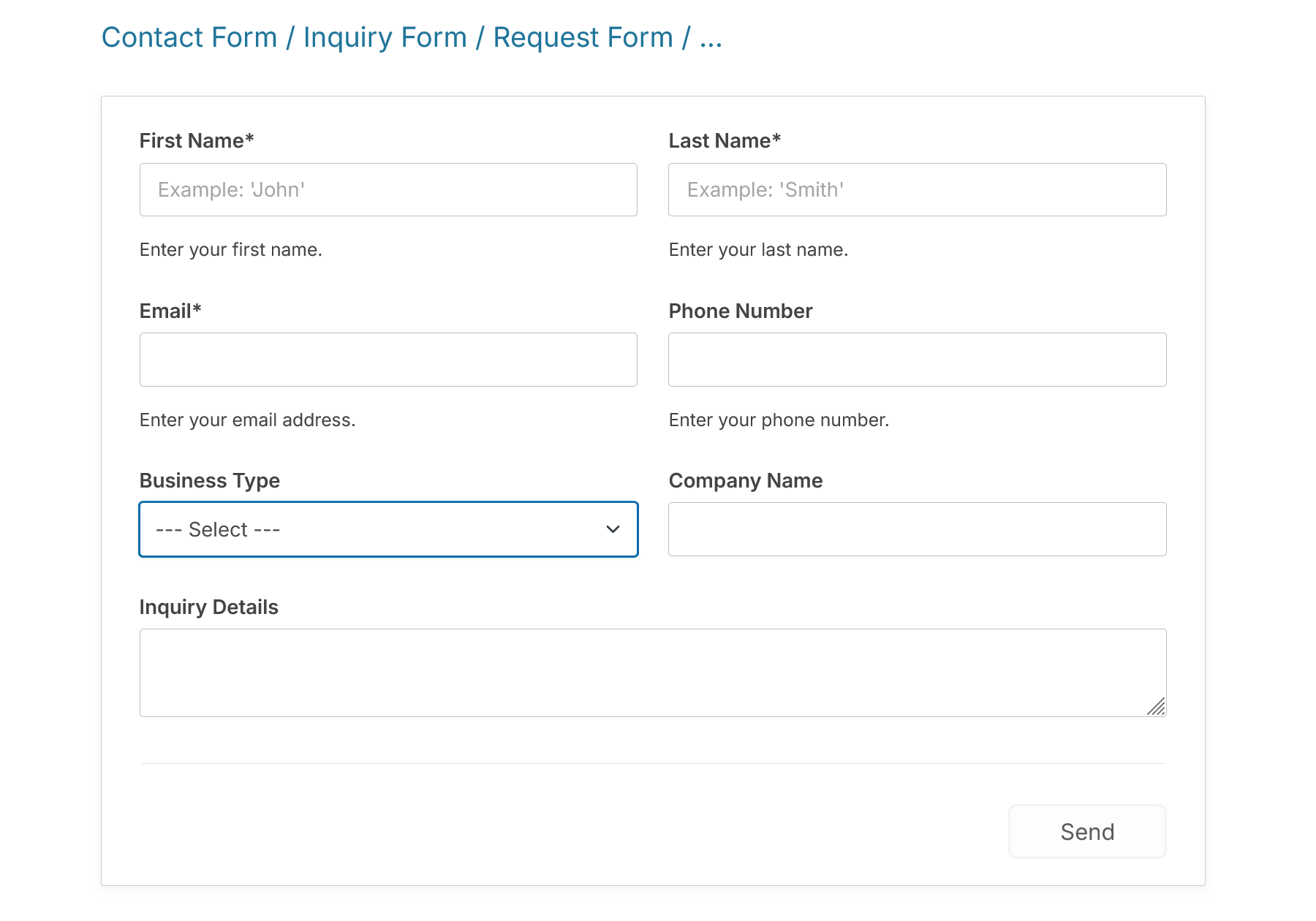Select the Email label text

(170, 311)
